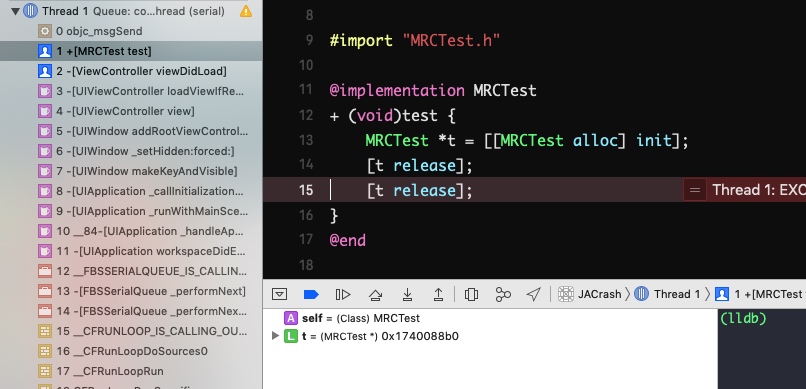Hide the debug area with toggle button
The image size is (806, 389).
click(279, 294)
